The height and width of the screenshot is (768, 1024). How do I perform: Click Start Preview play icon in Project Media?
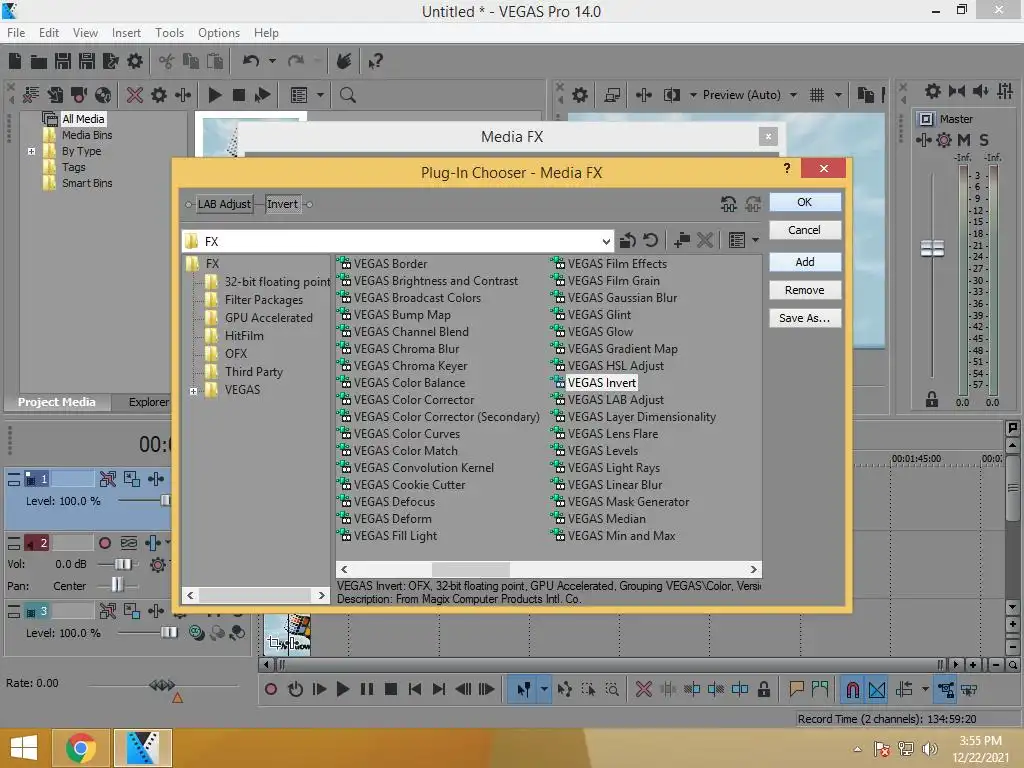(x=214, y=95)
